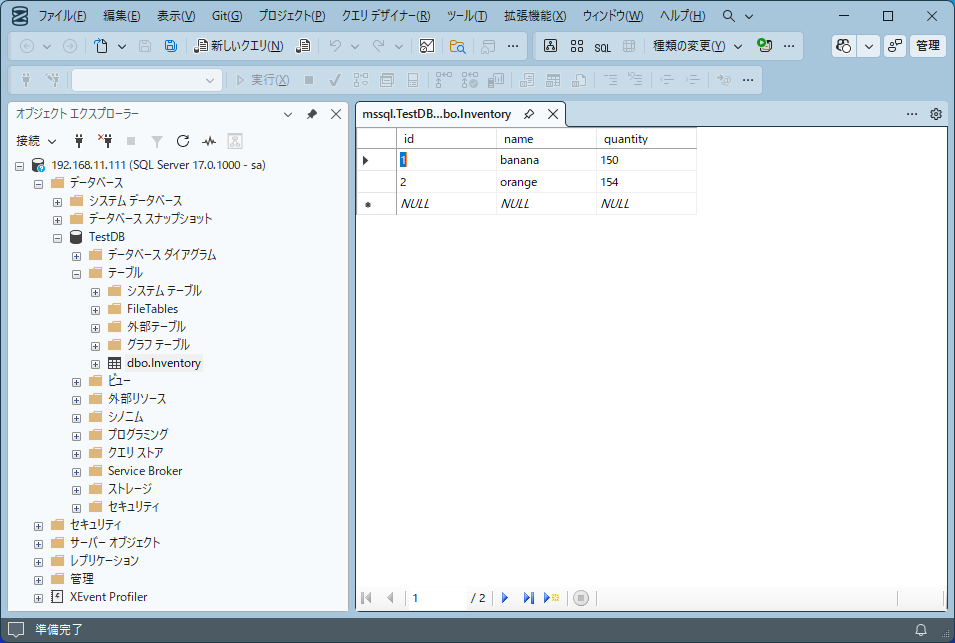This screenshot has width=955, height=643.
Task: Toggle the SQL pane display
Action: click(x=602, y=46)
